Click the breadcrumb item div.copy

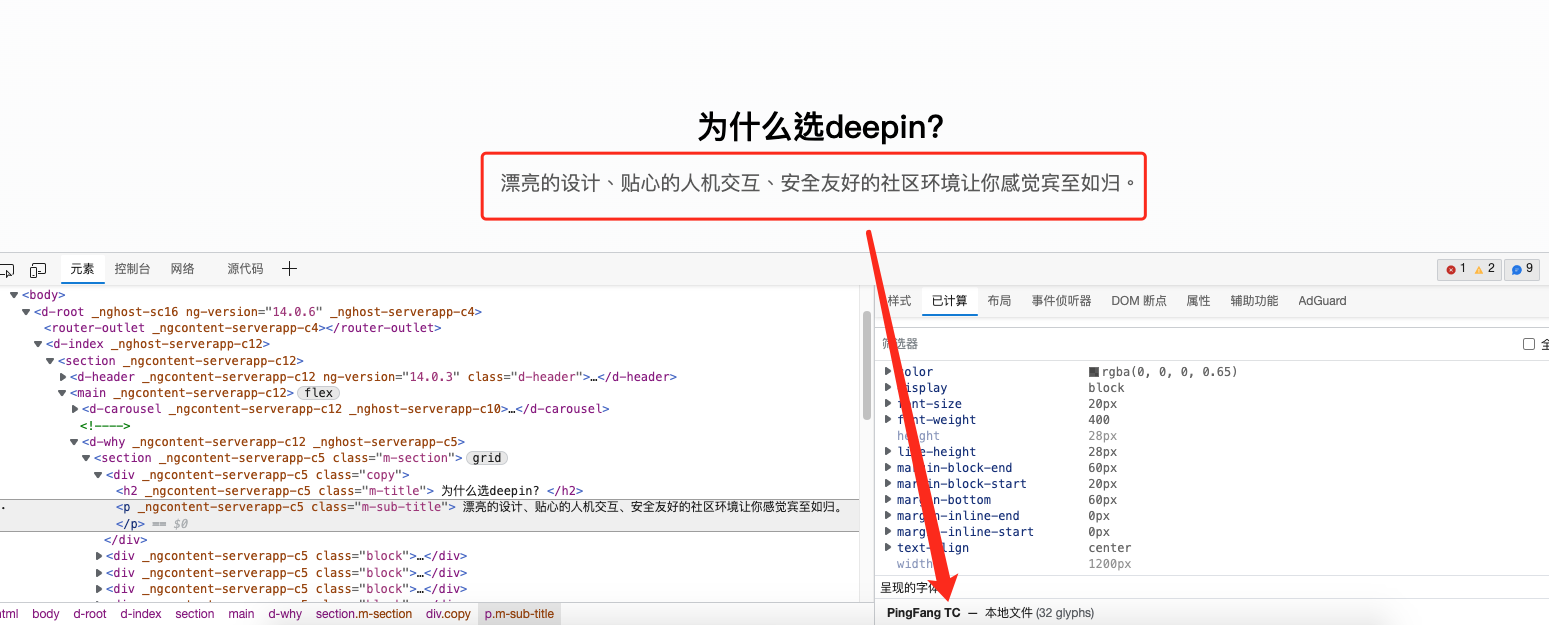[x=448, y=614]
